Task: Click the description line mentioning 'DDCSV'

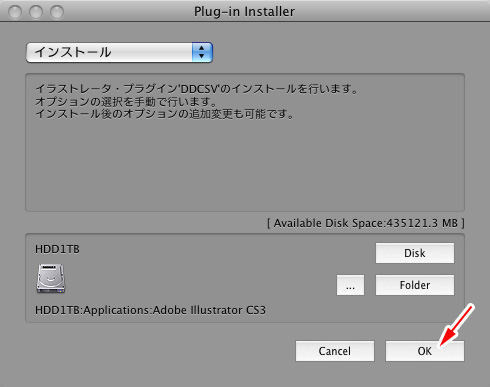Action: [197, 89]
